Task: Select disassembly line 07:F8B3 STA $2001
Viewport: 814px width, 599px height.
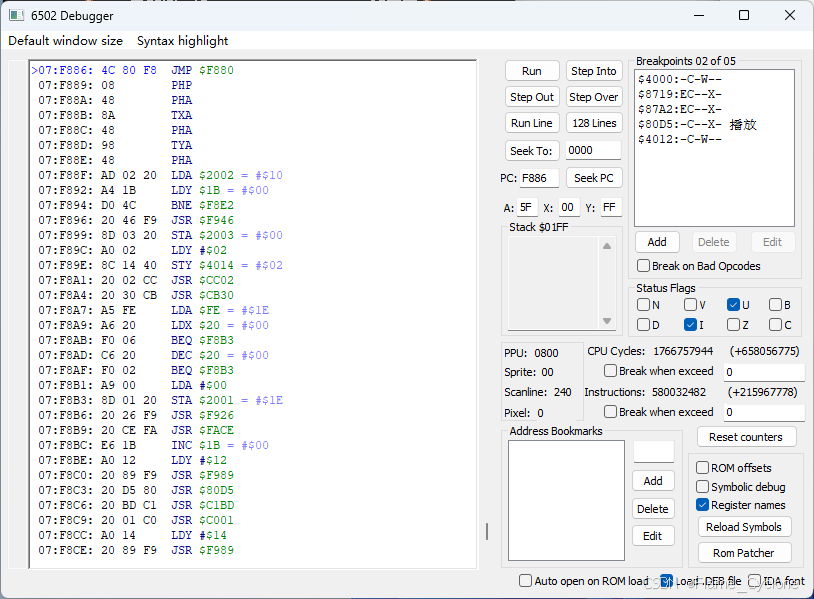Action: 158,400
